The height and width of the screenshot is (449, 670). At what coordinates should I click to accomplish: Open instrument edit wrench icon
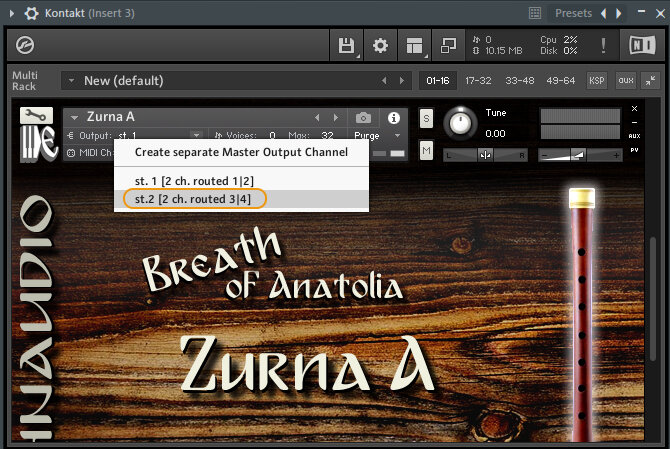[36, 115]
